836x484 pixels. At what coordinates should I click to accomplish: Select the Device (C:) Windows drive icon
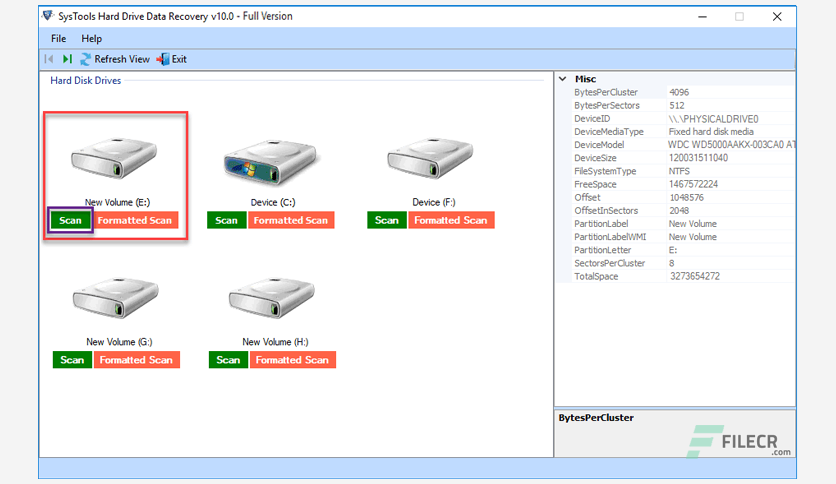pos(271,162)
